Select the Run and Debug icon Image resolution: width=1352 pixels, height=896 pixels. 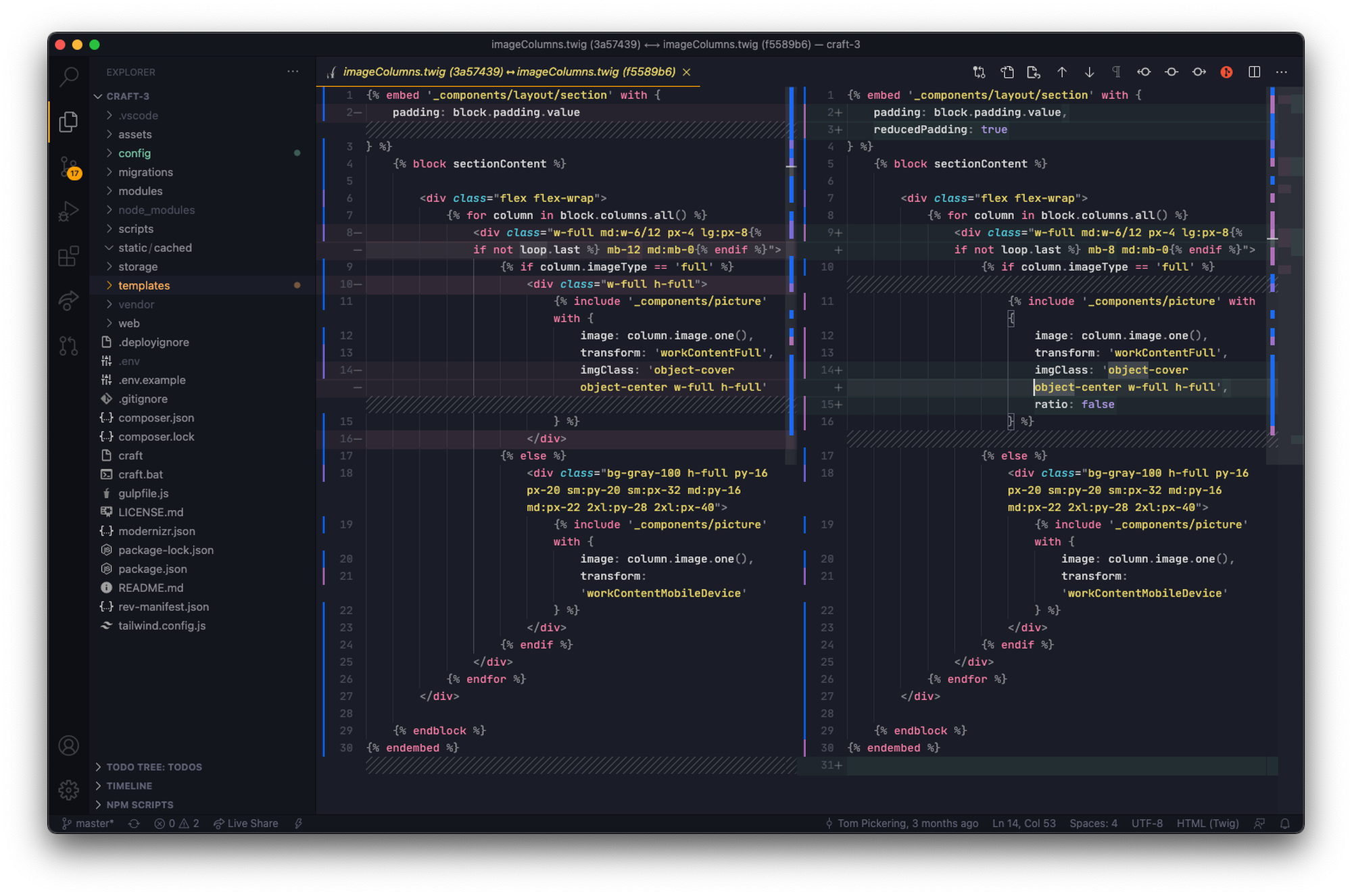68,211
